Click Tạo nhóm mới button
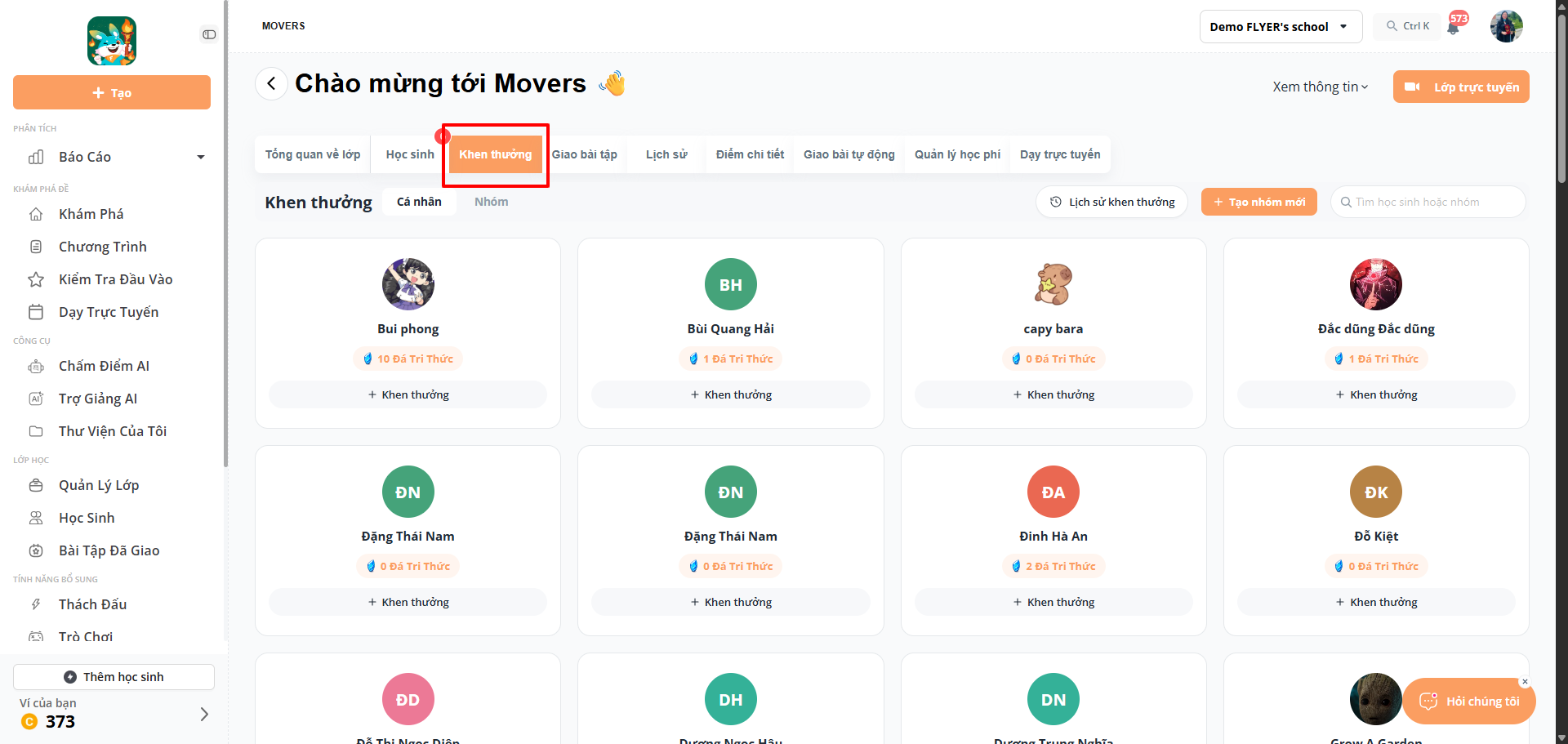1568x744 pixels. click(1259, 202)
